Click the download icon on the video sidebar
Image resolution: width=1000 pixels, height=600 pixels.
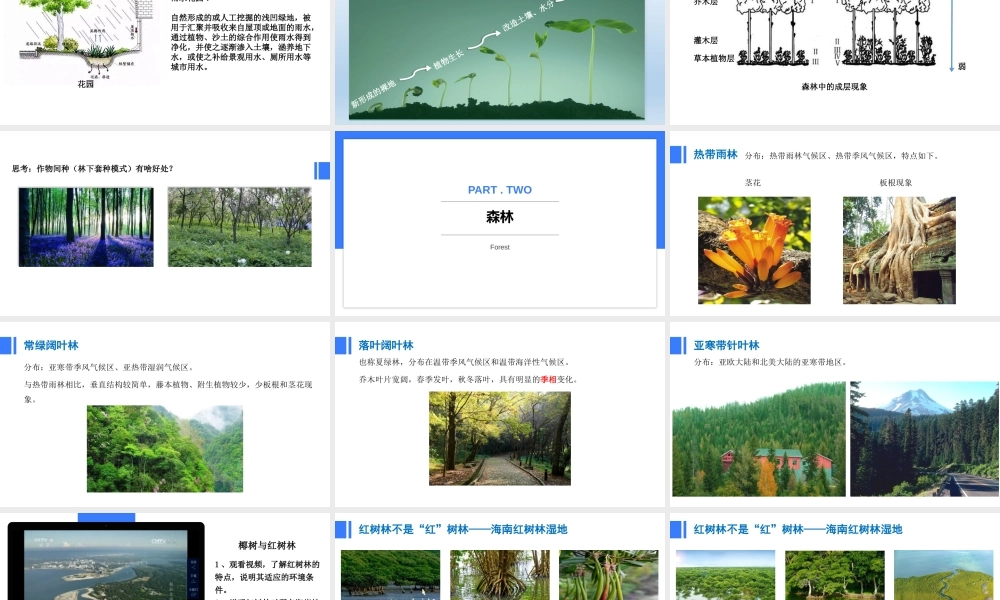click(x=192, y=579)
